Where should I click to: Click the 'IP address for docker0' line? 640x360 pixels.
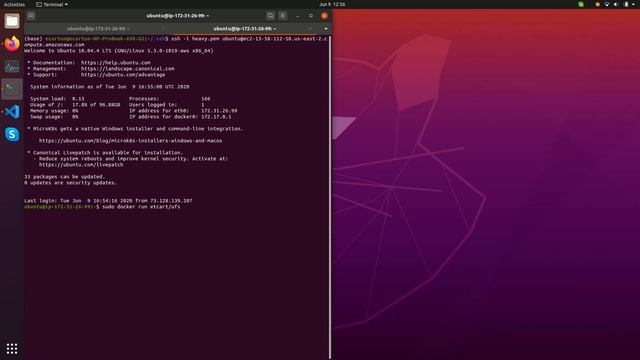(x=180, y=117)
